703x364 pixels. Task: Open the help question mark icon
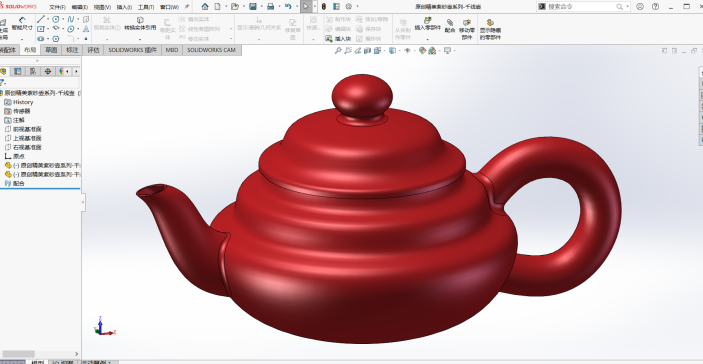[x=655, y=6]
